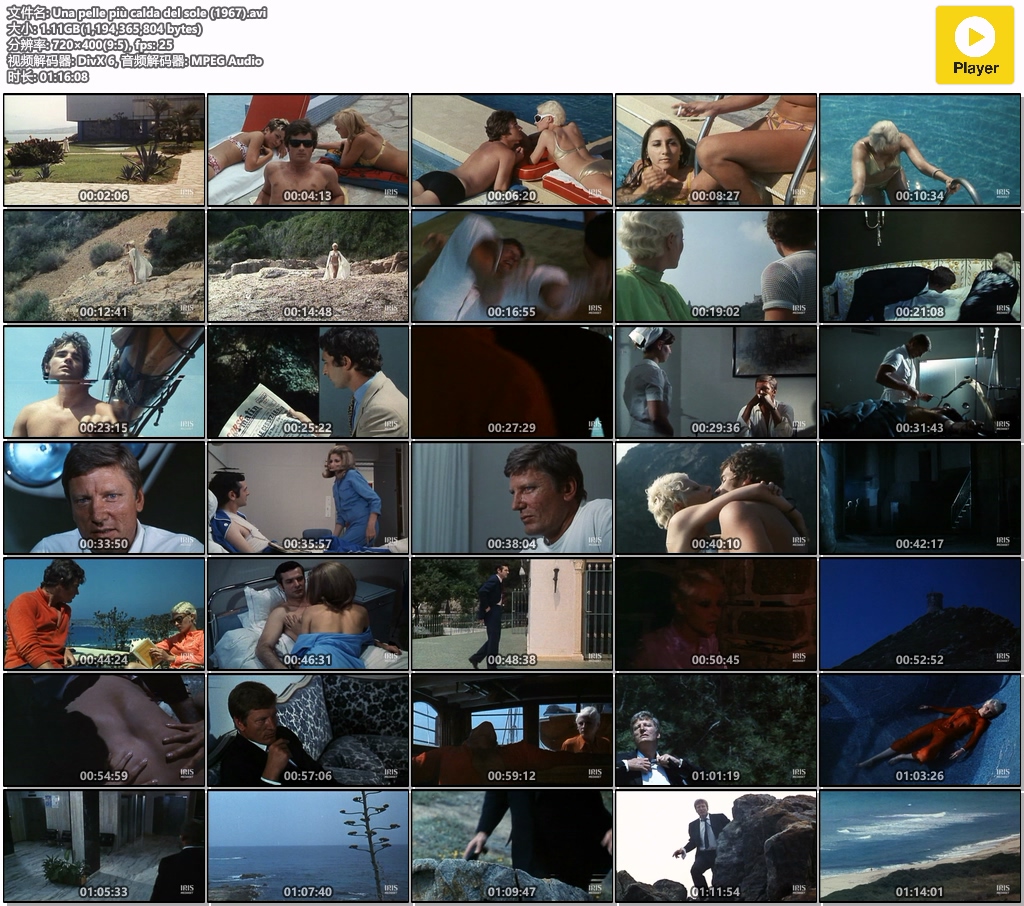
Task: Click the file size info line
Action: (x=104, y=29)
